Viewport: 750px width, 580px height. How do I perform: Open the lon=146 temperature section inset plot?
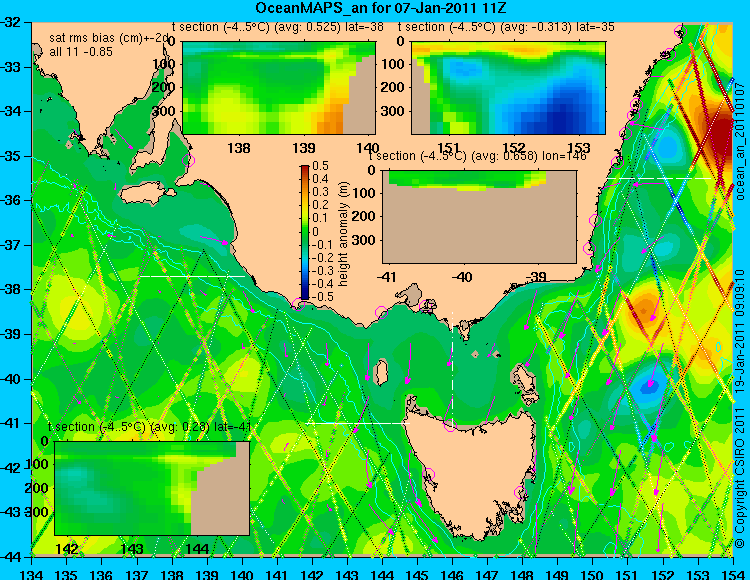point(479,217)
